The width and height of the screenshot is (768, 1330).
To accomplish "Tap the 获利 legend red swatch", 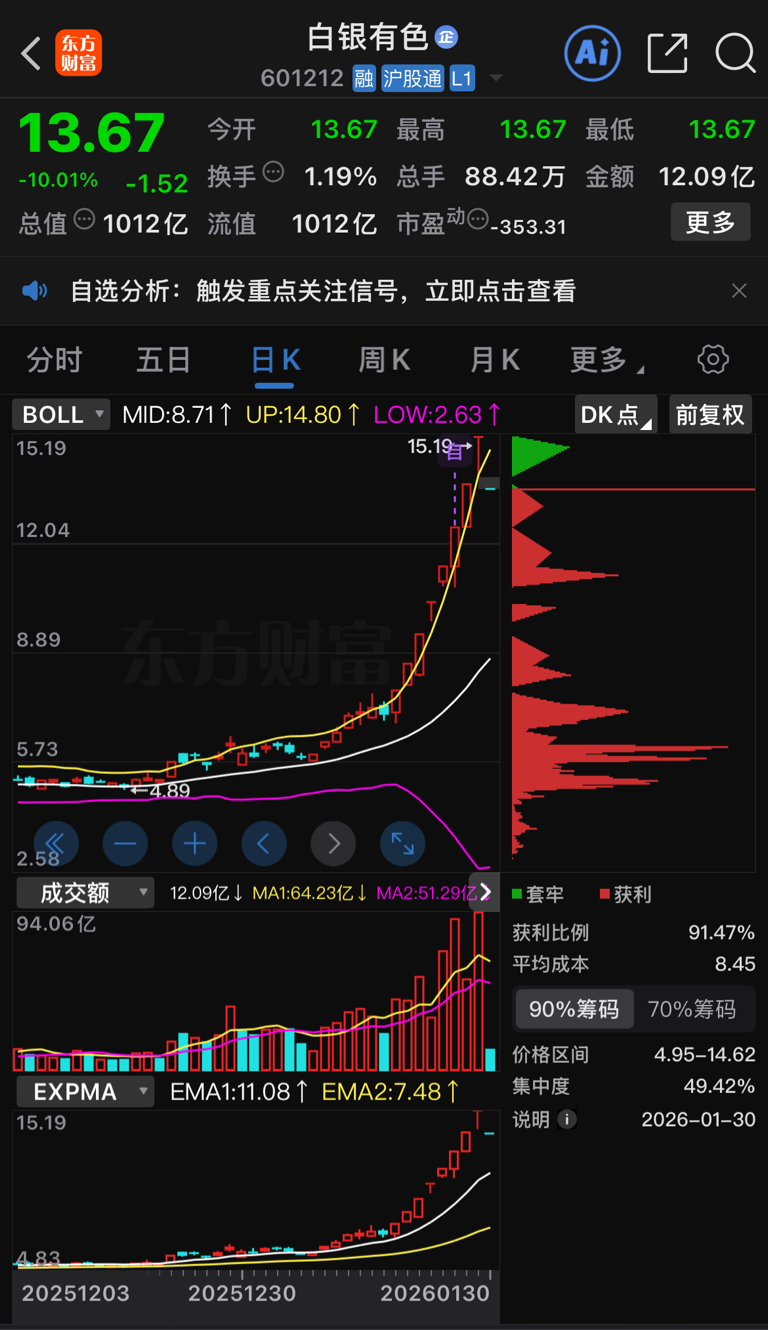I will tap(605, 894).
